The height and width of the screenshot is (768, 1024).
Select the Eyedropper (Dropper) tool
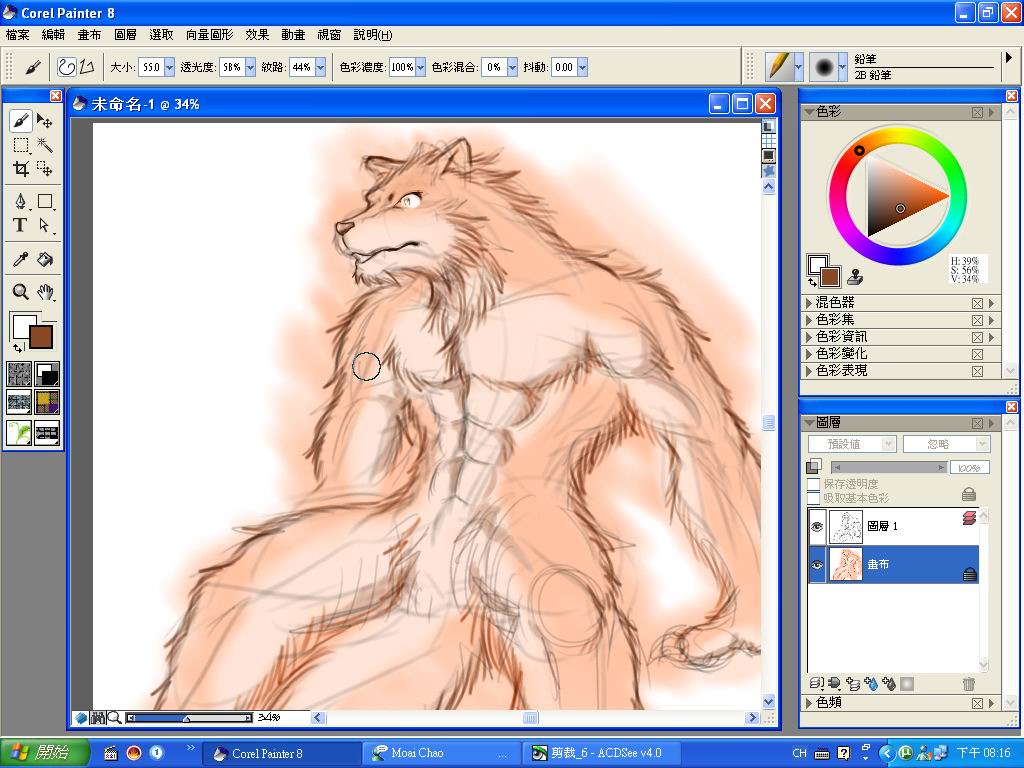click(x=20, y=259)
